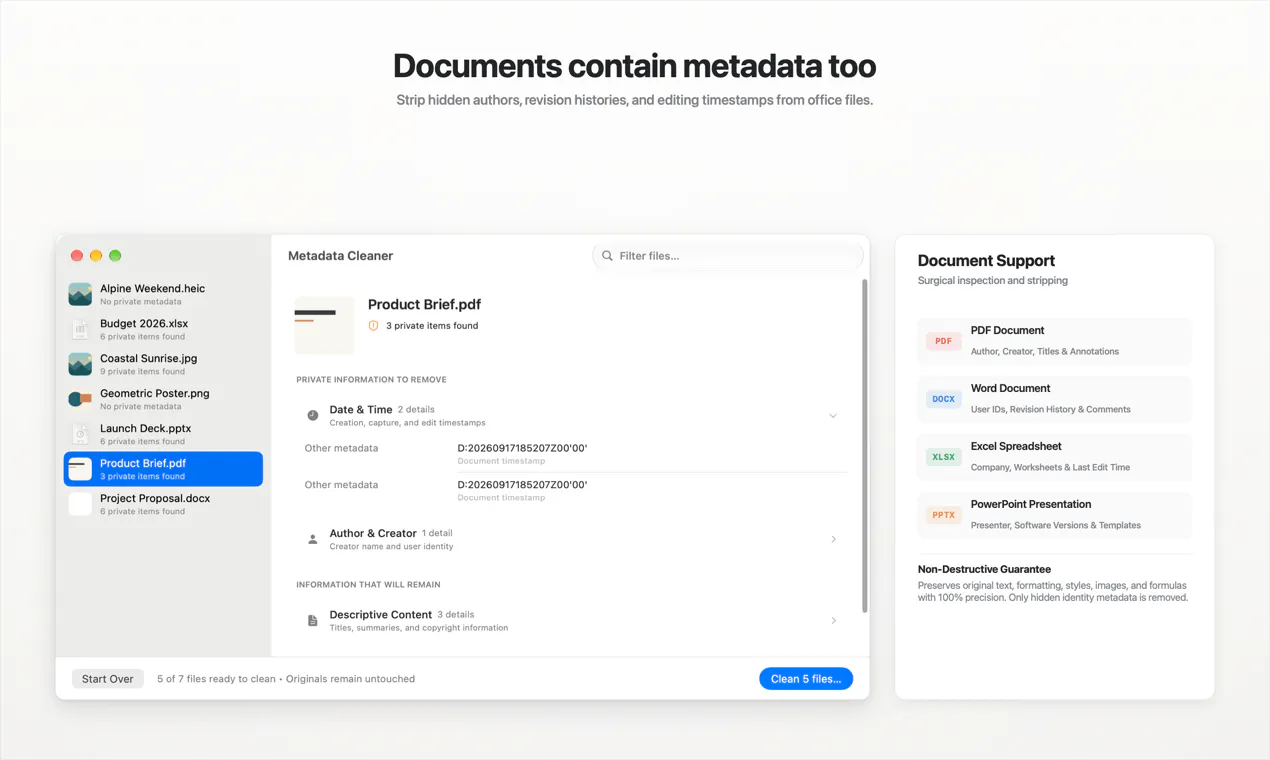Expand the Author & Creator section chevron
The width and height of the screenshot is (1270, 760).
point(833,539)
